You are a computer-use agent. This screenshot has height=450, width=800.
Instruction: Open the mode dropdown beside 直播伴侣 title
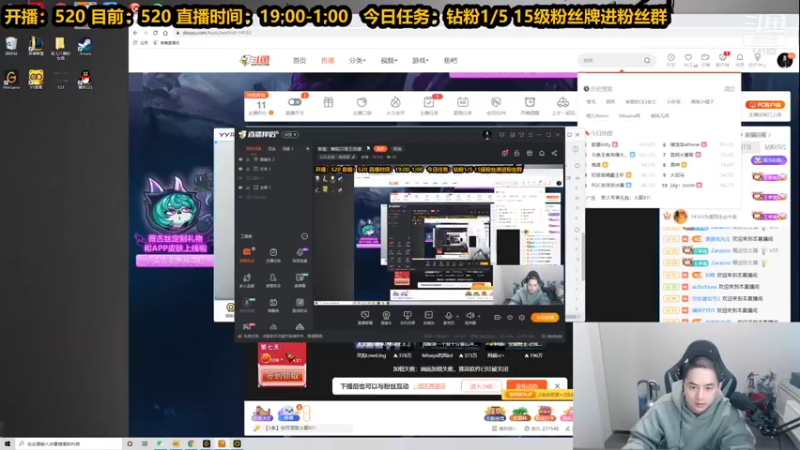291,135
